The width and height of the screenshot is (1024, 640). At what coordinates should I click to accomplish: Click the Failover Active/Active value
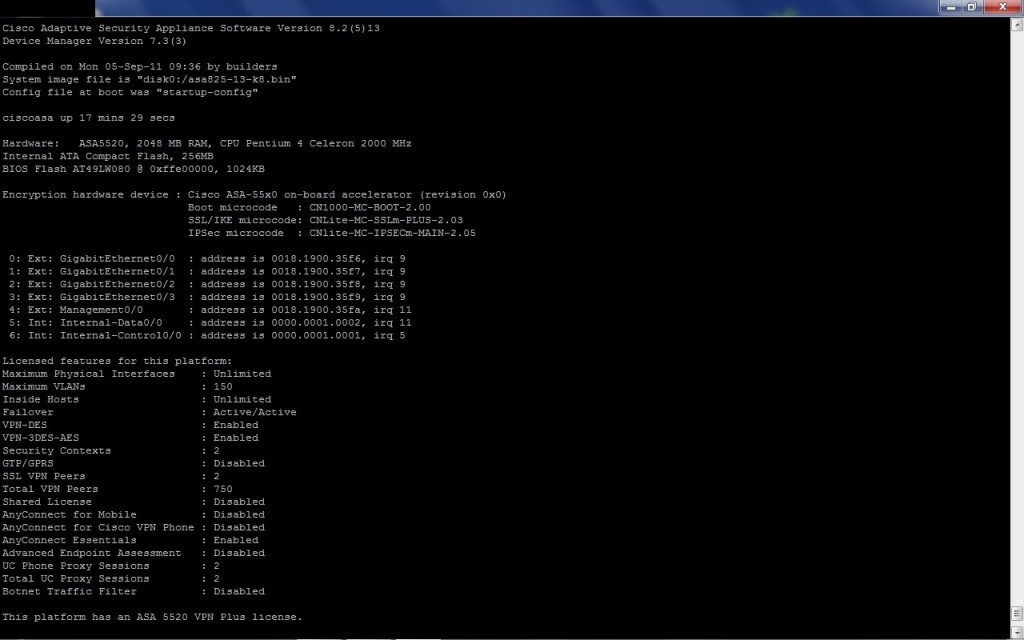pyautogui.click(x=254, y=412)
